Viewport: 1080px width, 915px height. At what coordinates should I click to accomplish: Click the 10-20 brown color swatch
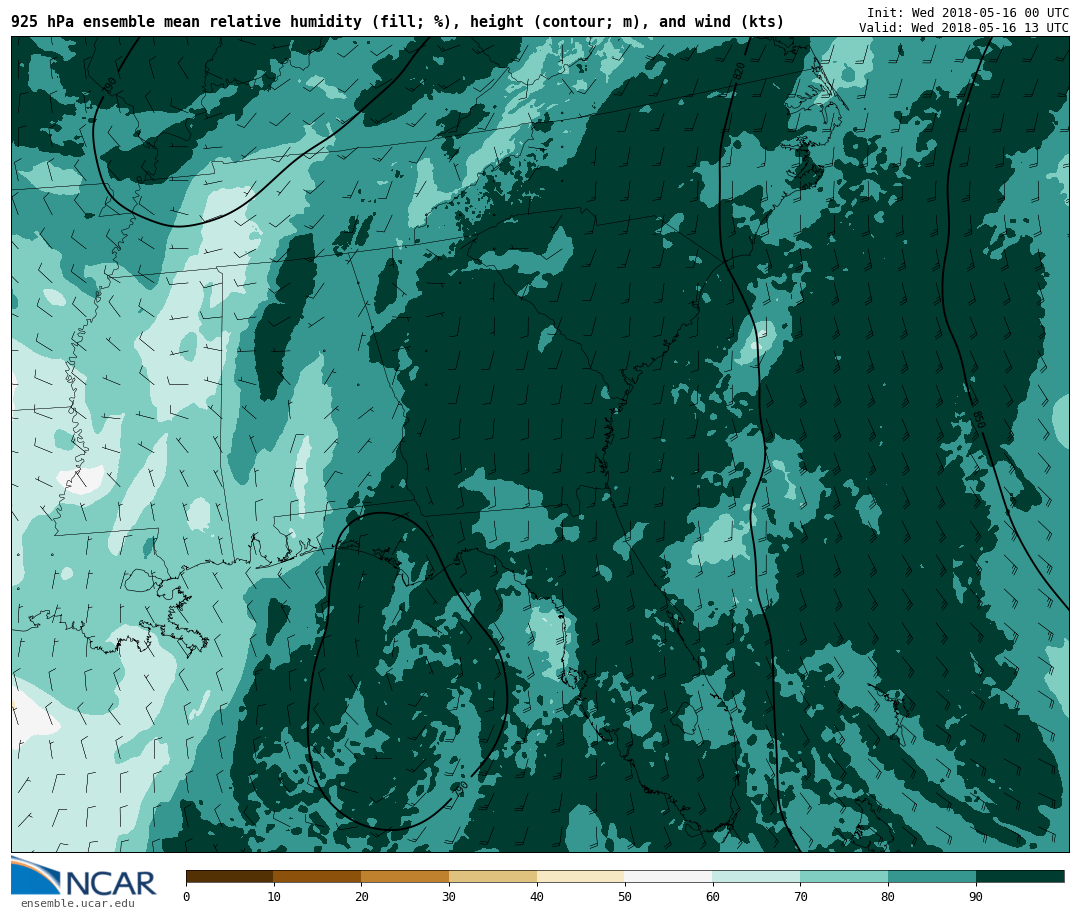point(318,876)
